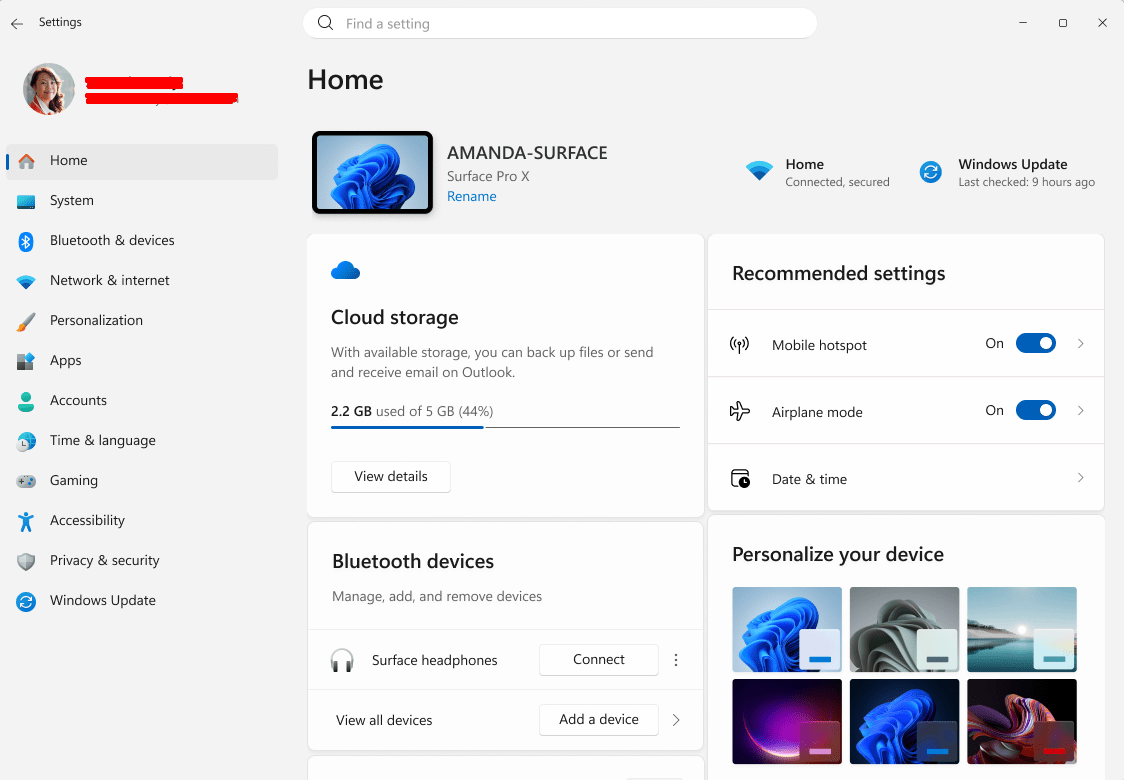Turn off the Airplane mode toggle
The height and width of the screenshot is (780, 1124).
pyautogui.click(x=1036, y=410)
